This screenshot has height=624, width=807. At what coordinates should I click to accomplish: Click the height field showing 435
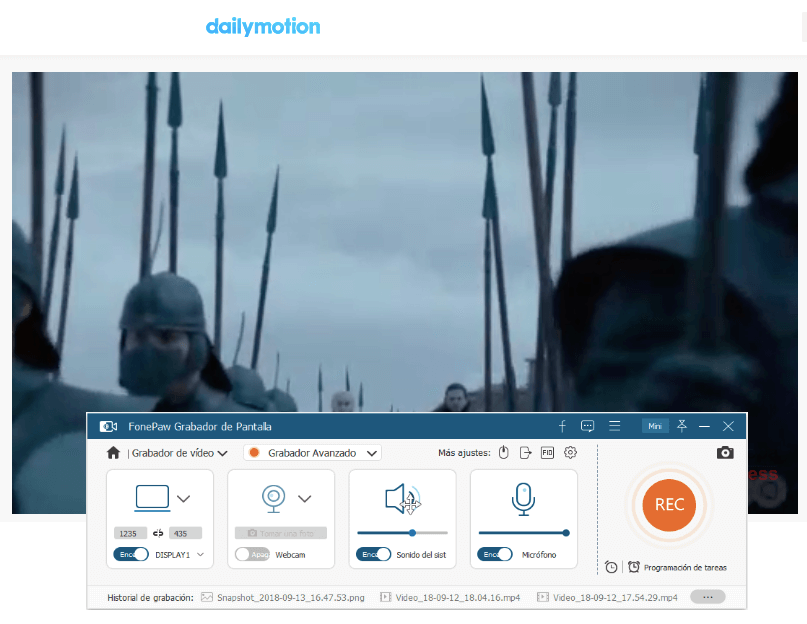(185, 533)
